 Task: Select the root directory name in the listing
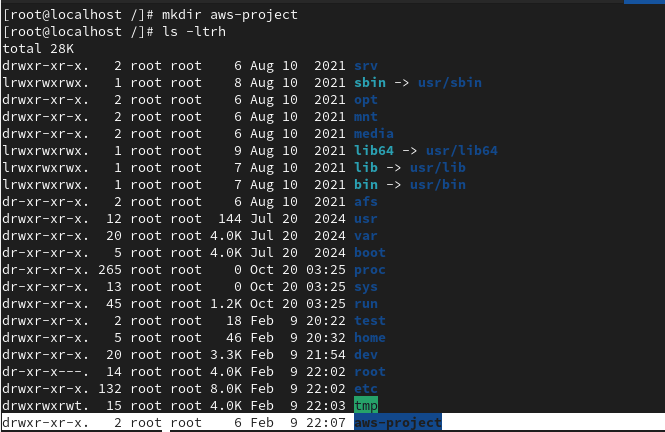pos(370,372)
